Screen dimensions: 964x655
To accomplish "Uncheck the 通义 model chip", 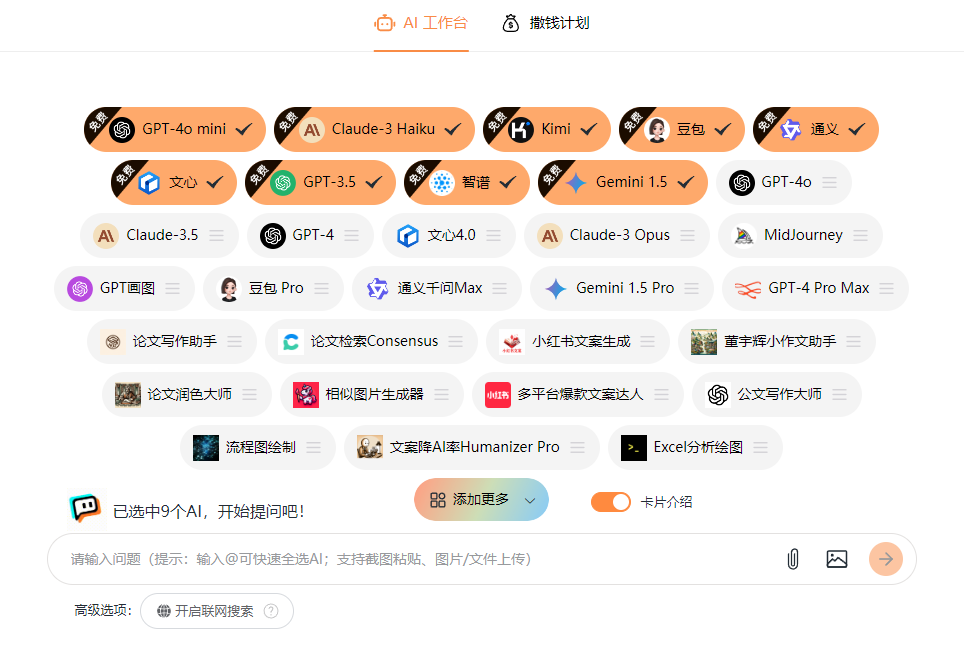I will (x=816, y=129).
